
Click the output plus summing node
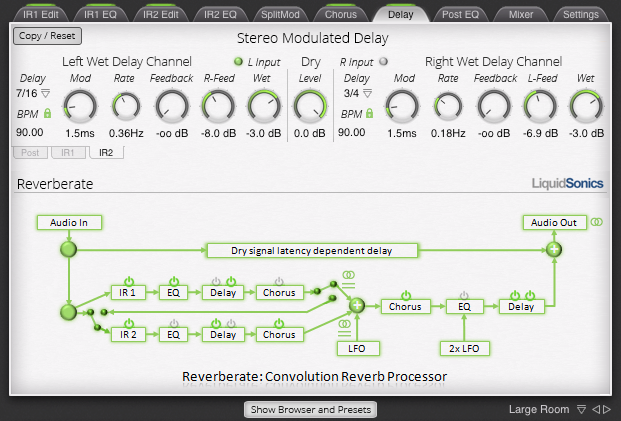click(554, 250)
